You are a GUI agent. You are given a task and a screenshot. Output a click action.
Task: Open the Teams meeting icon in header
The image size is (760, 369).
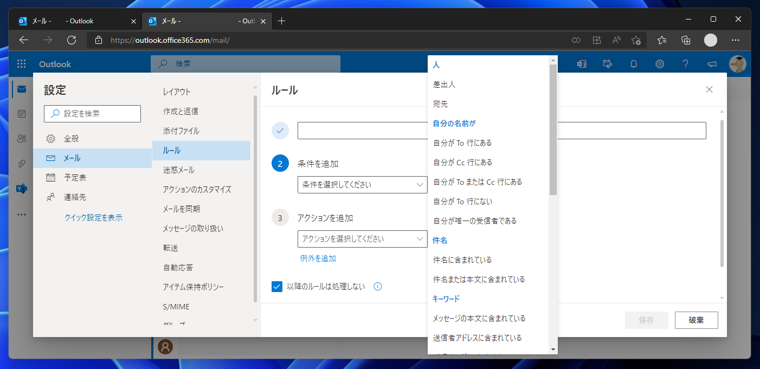[x=581, y=64]
